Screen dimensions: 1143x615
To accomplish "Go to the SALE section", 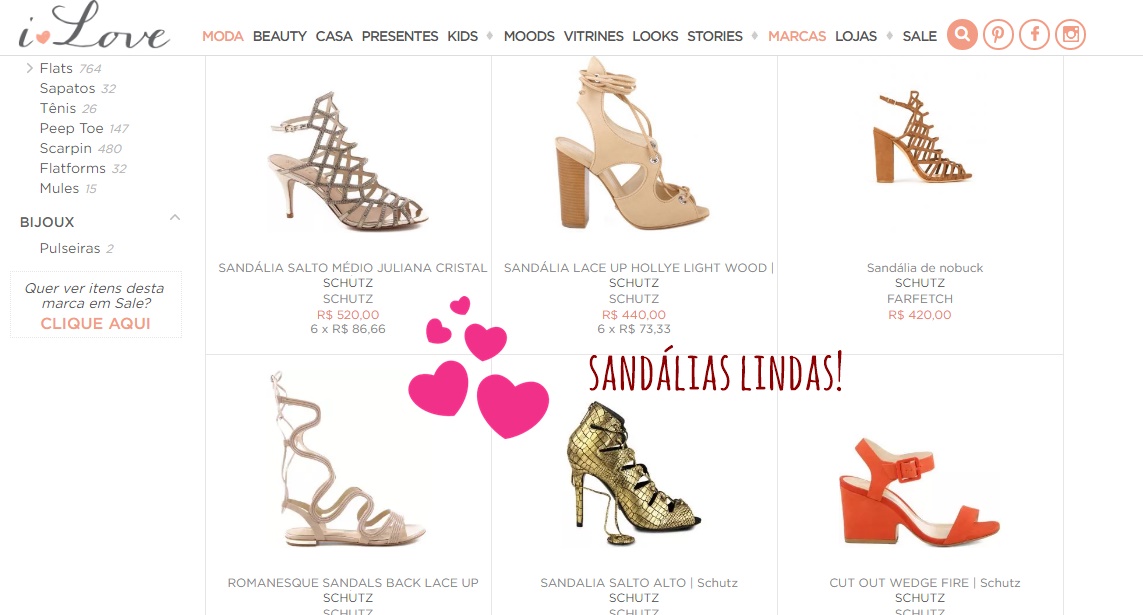I will pos(919,36).
